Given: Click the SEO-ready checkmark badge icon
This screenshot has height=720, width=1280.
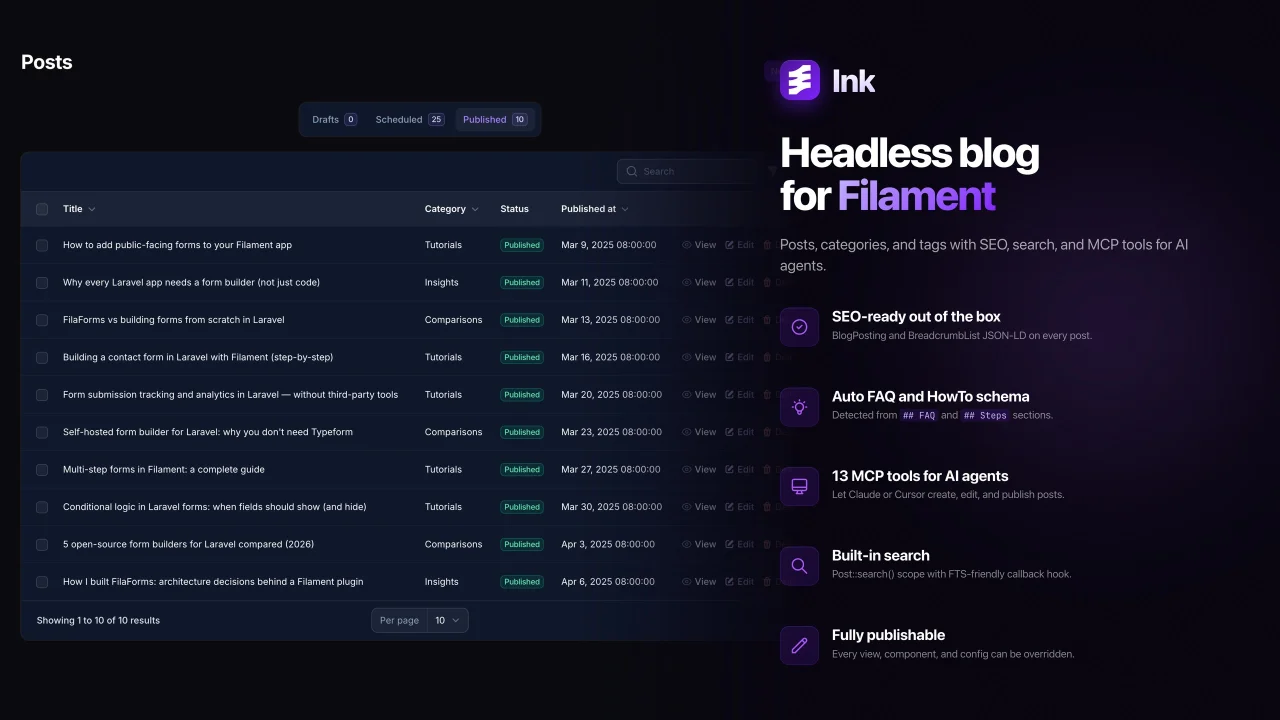Looking at the screenshot, I should tap(799, 327).
